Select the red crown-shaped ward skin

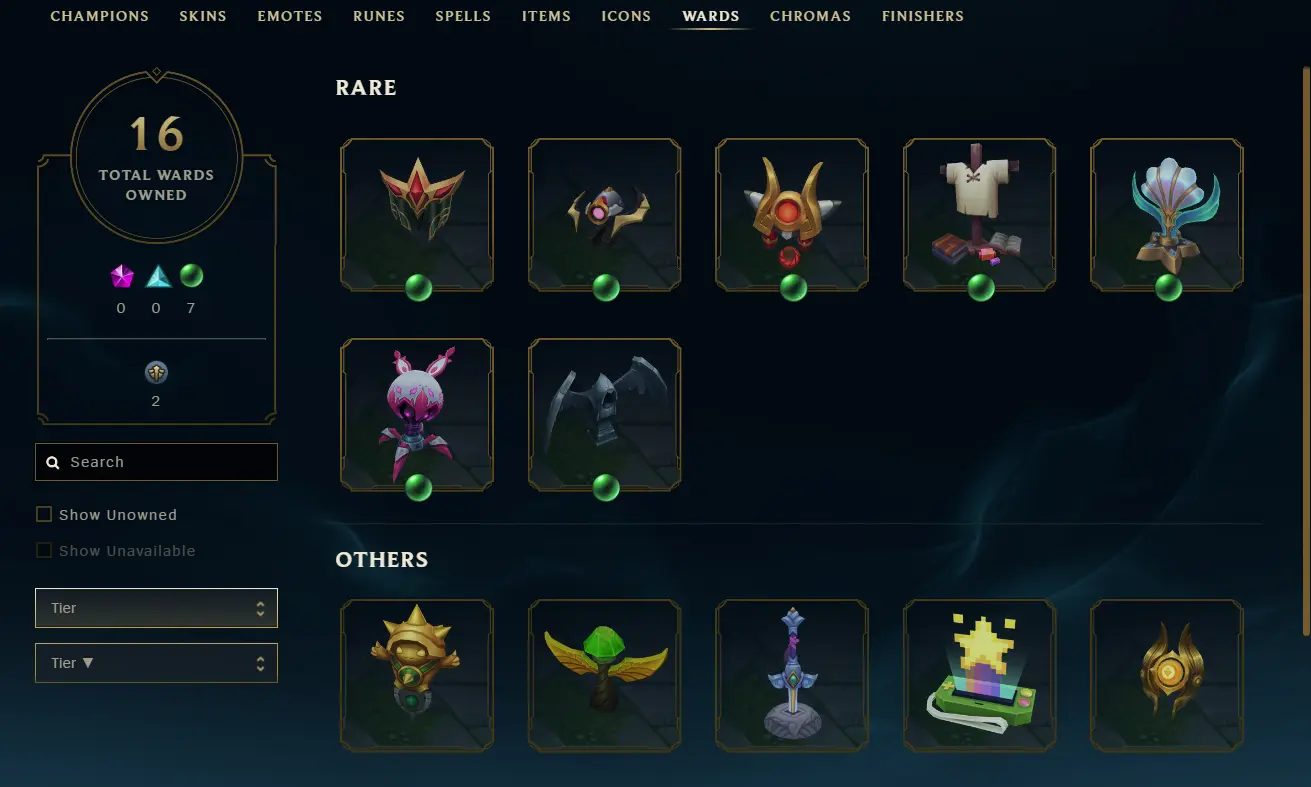(417, 215)
